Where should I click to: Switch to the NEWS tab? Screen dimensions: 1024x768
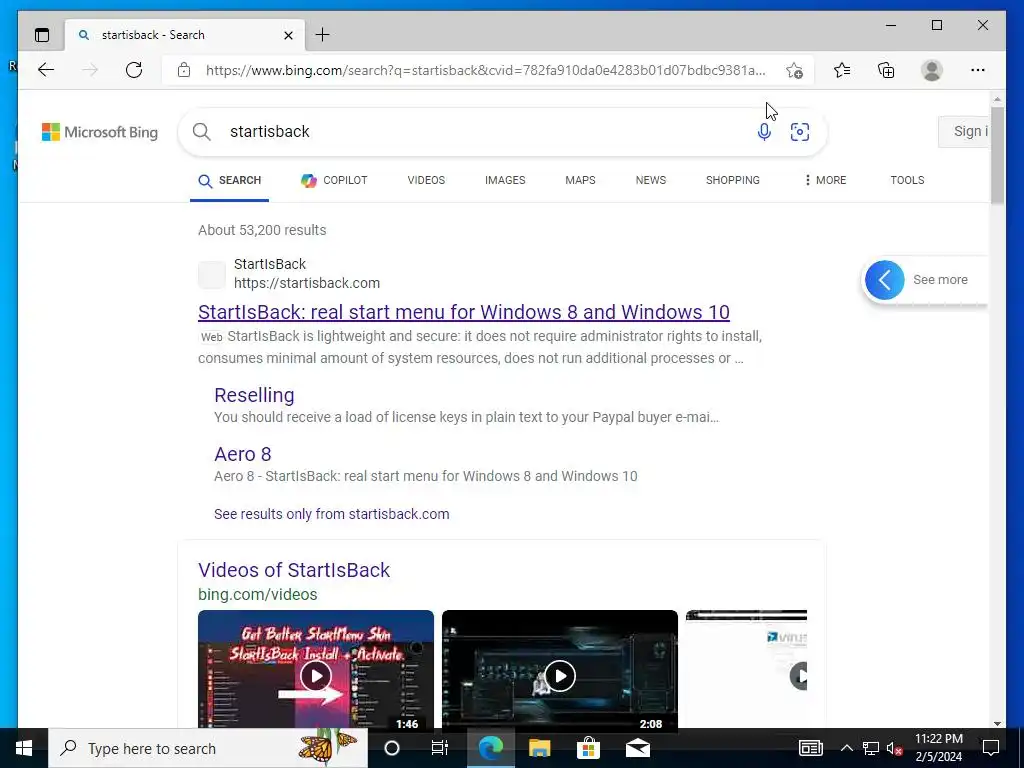point(650,180)
